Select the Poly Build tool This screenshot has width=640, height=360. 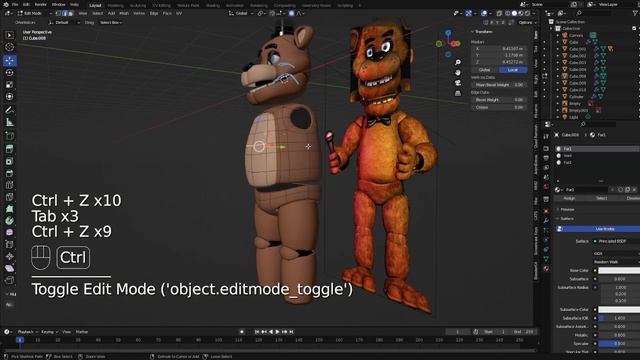(9, 209)
